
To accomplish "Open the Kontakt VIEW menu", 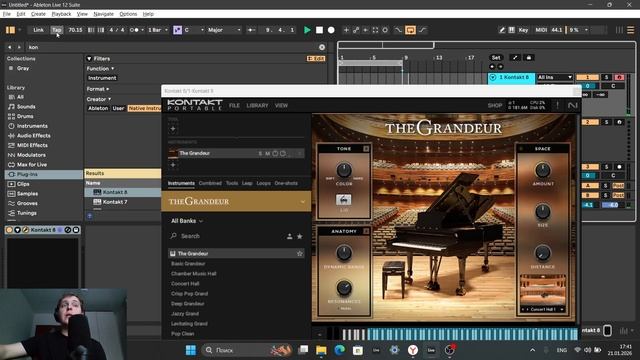I will pyautogui.click(x=281, y=105).
